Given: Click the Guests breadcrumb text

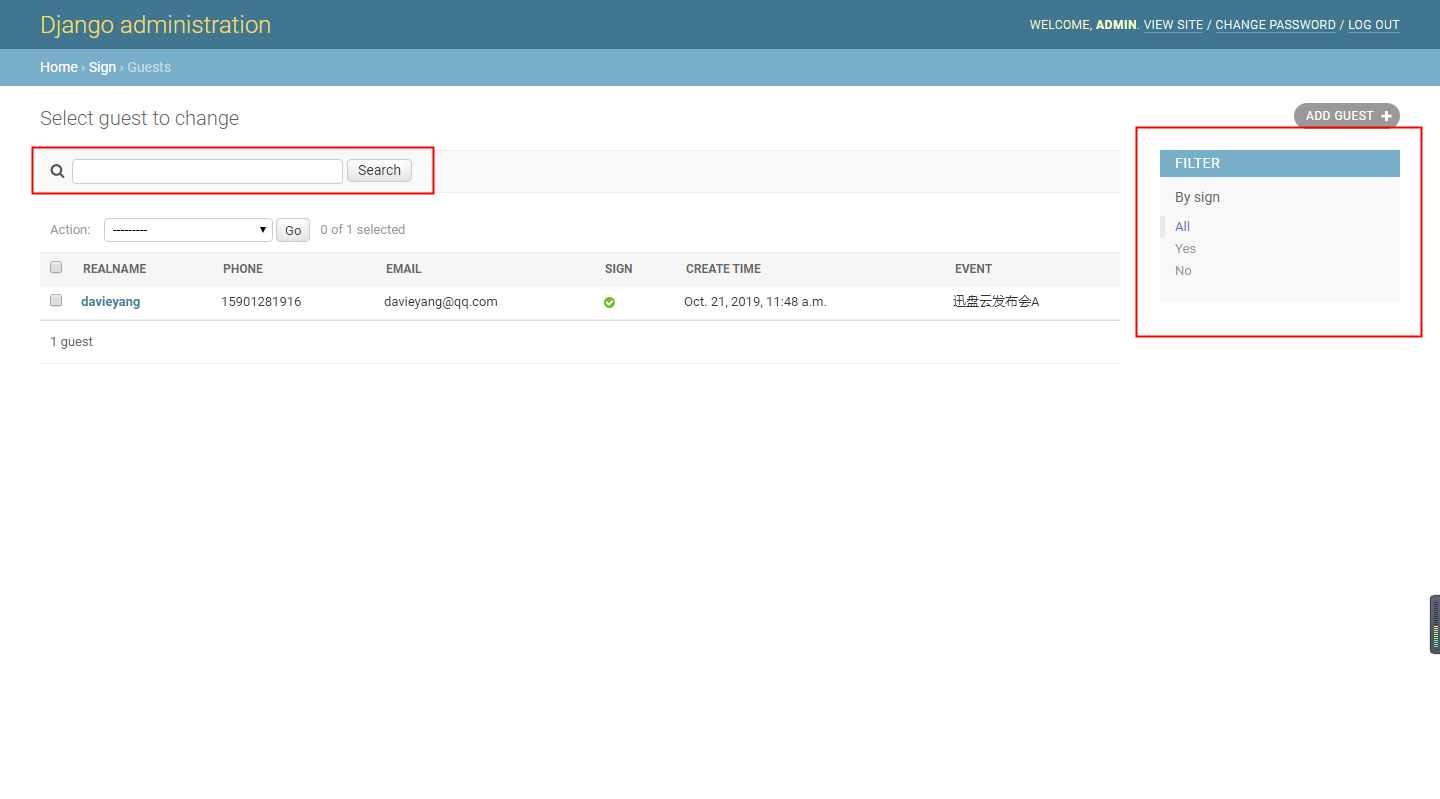Looking at the screenshot, I should click(149, 67).
